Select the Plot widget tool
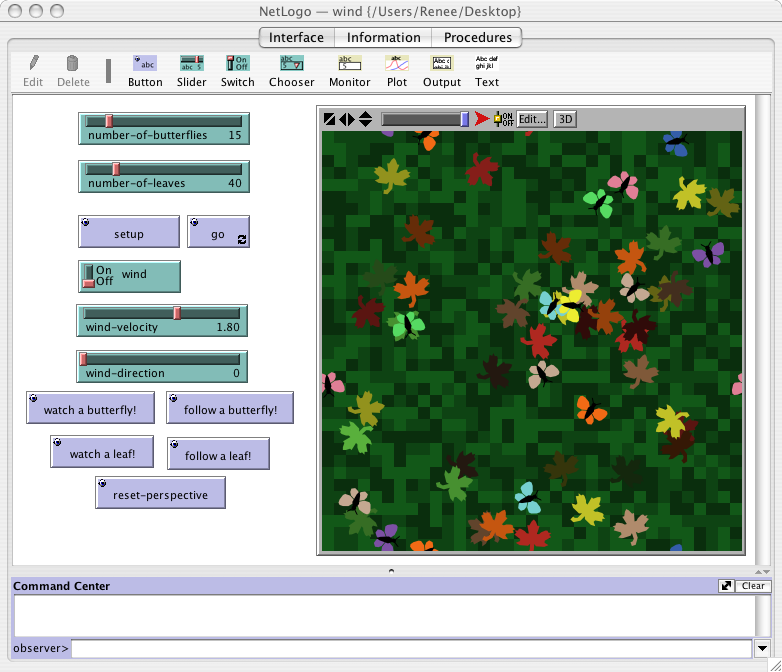The height and width of the screenshot is (672, 782). tap(396, 71)
